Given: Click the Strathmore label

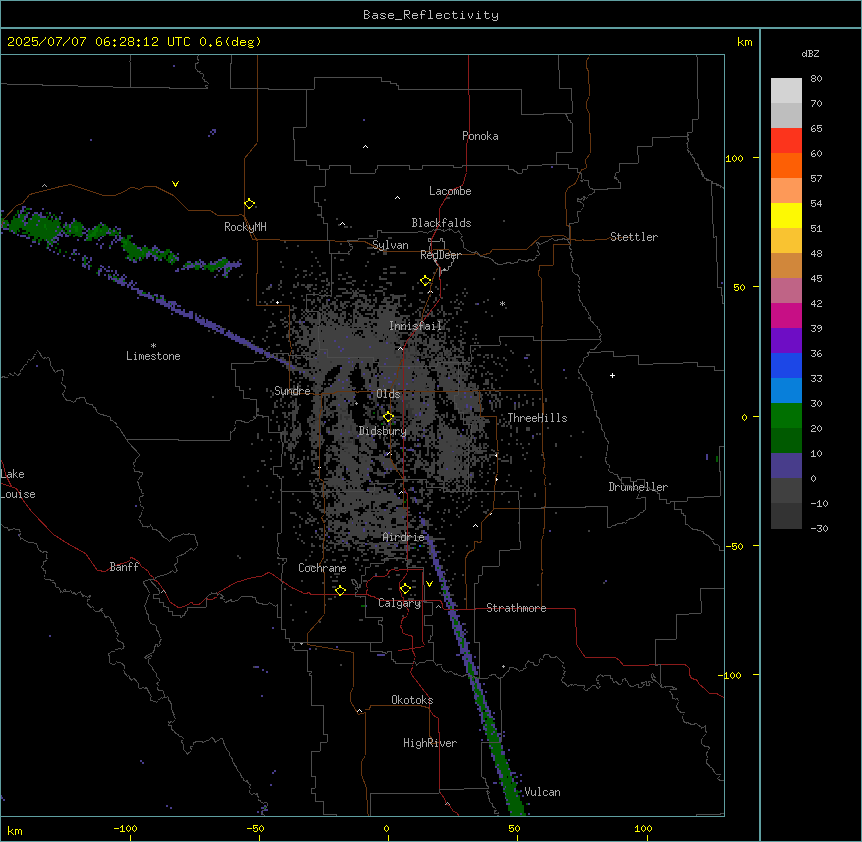Looking at the screenshot, I should [x=516, y=608].
